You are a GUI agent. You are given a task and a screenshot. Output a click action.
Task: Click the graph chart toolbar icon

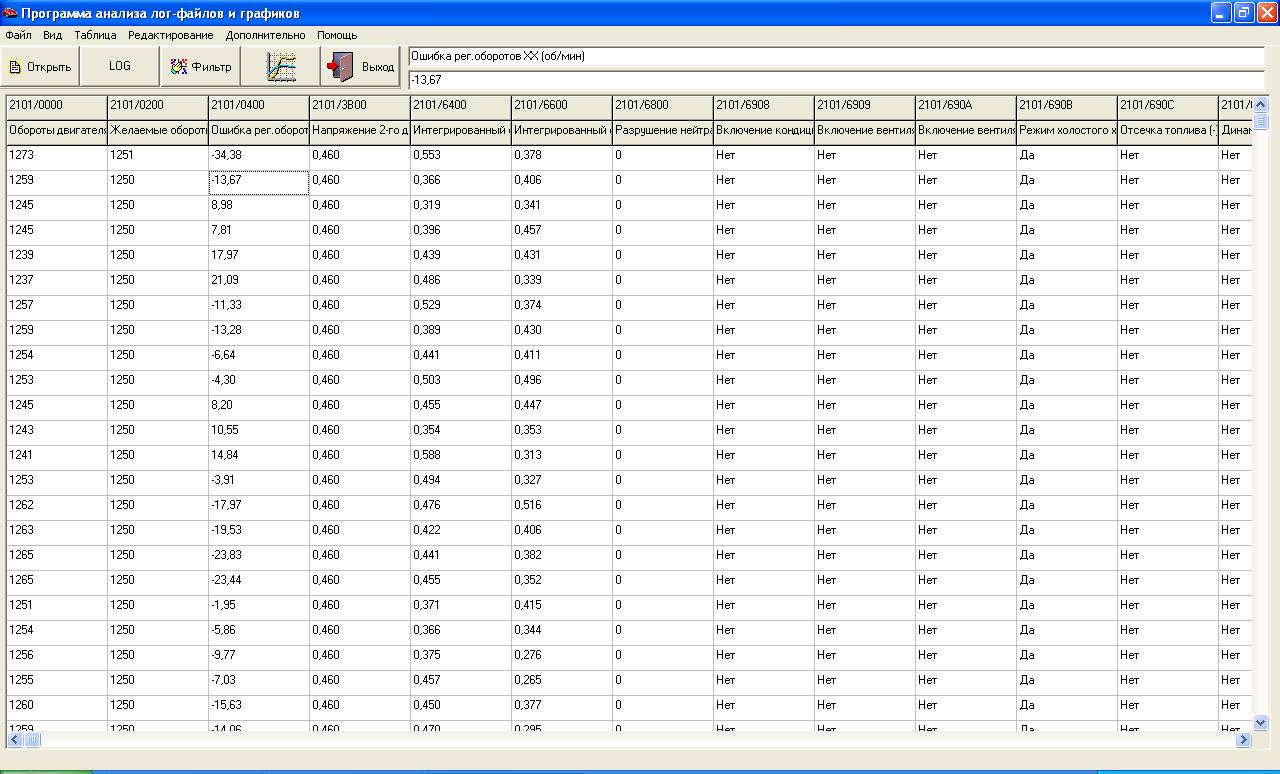(280, 67)
